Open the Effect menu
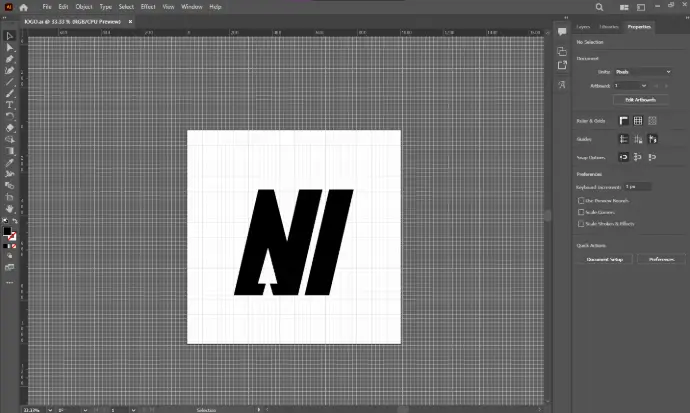The image size is (690, 413). 148,7
